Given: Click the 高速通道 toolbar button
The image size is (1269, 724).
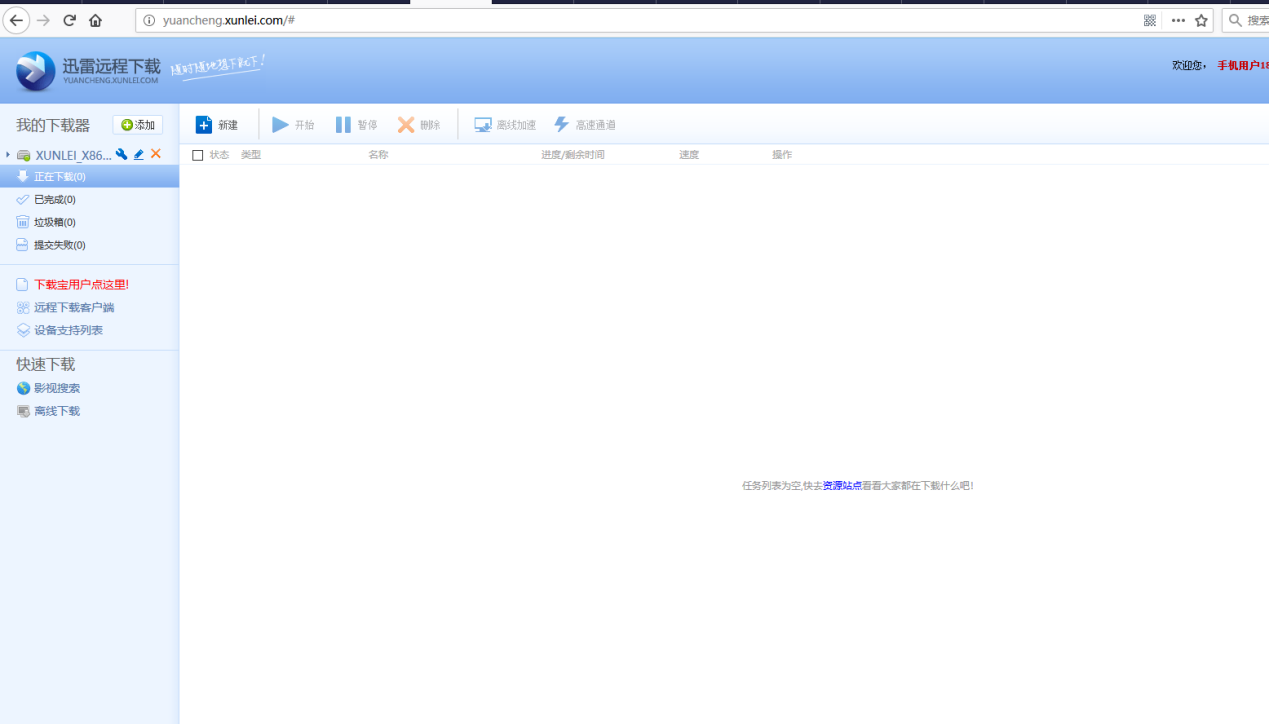Looking at the screenshot, I should coord(585,125).
